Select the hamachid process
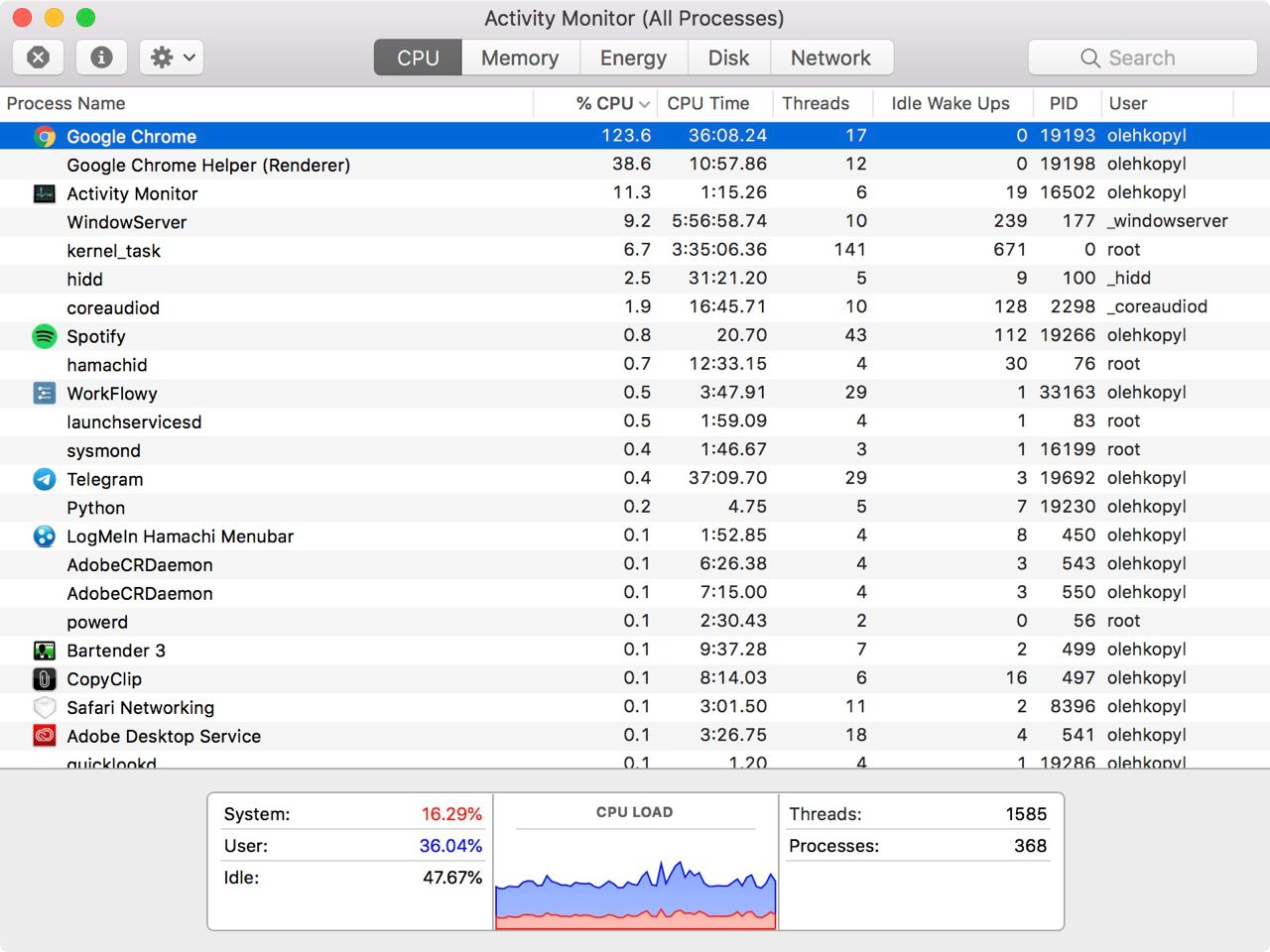Image resolution: width=1270 pixels, height=952 pixels. coord(635,365)
